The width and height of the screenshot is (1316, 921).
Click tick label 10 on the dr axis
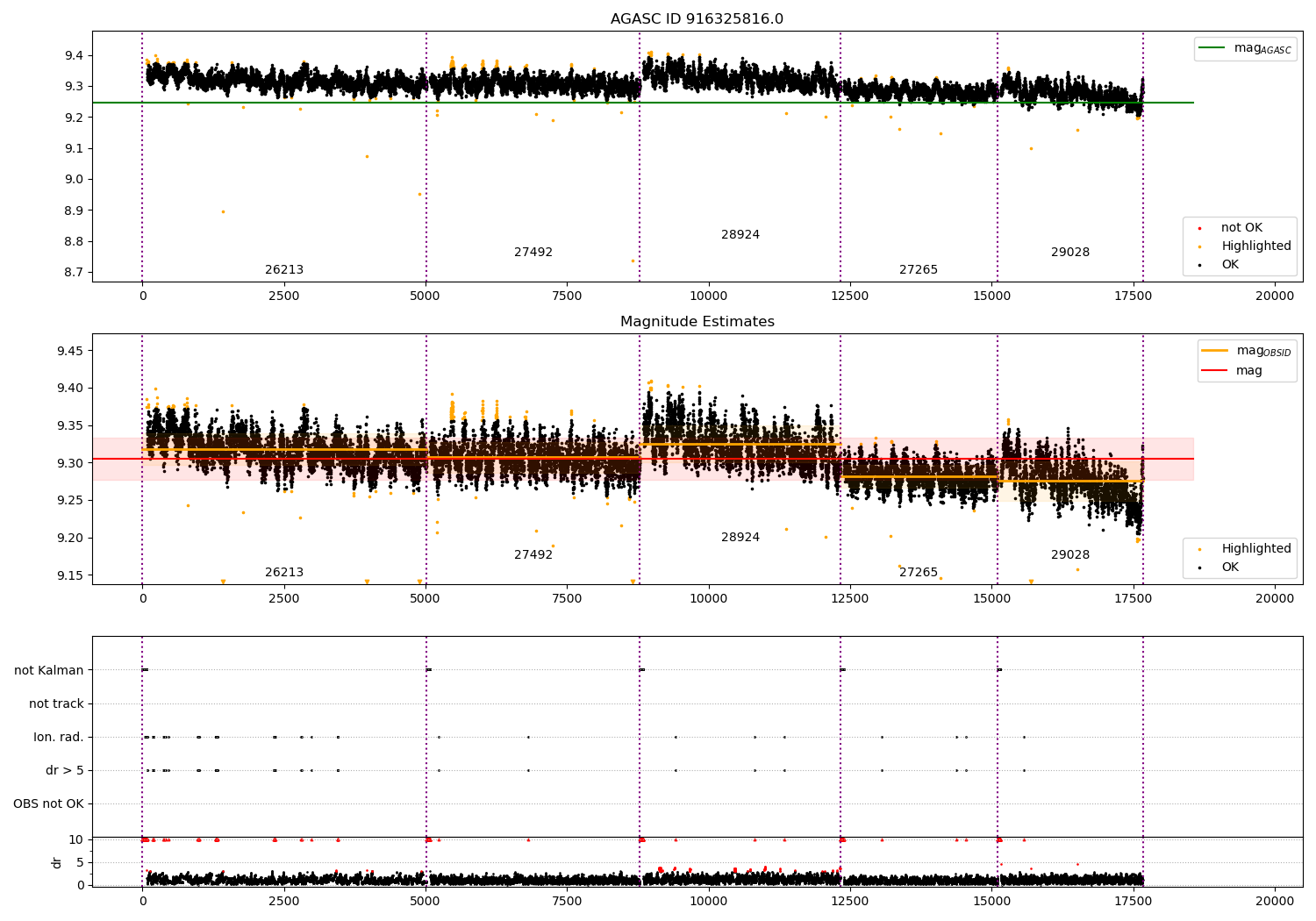[x=76, y=840]
